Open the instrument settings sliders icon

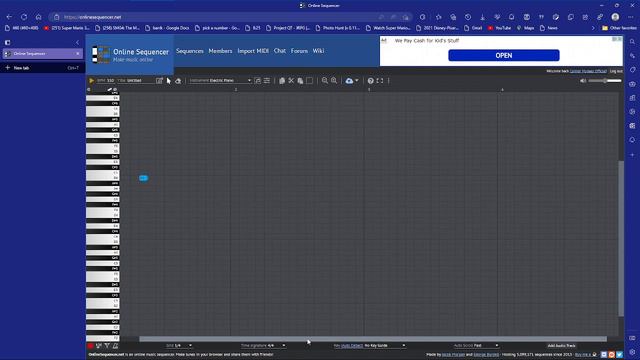pos(267,81)
